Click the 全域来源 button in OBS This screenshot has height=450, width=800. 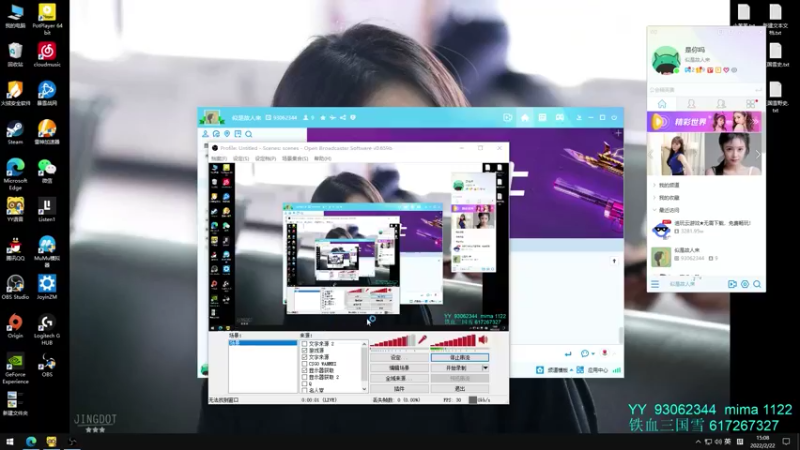point(399,379)
